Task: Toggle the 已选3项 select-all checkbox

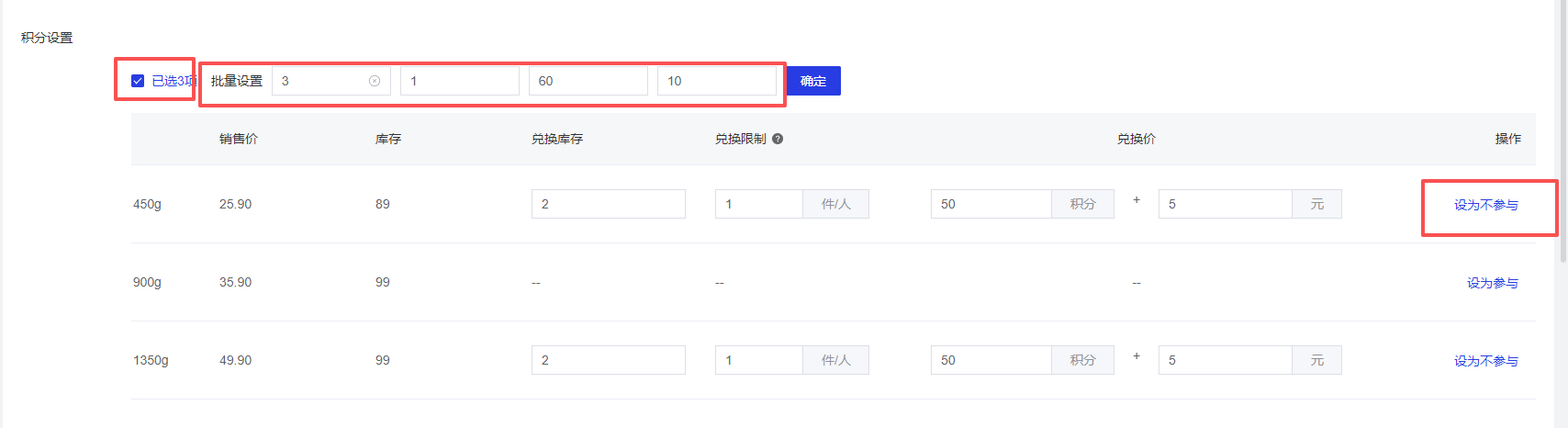Action: [x=138, y=81]
